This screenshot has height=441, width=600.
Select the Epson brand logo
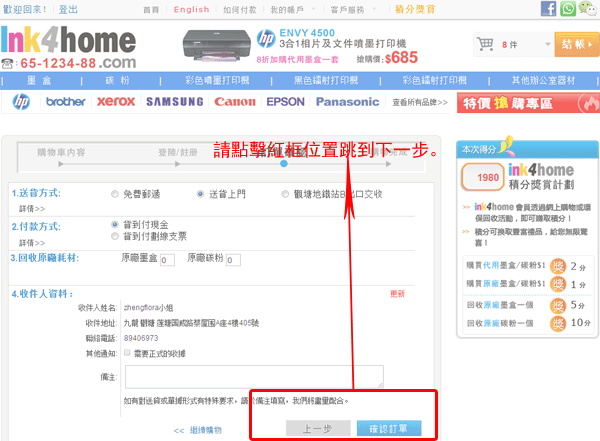pos(285,102)
